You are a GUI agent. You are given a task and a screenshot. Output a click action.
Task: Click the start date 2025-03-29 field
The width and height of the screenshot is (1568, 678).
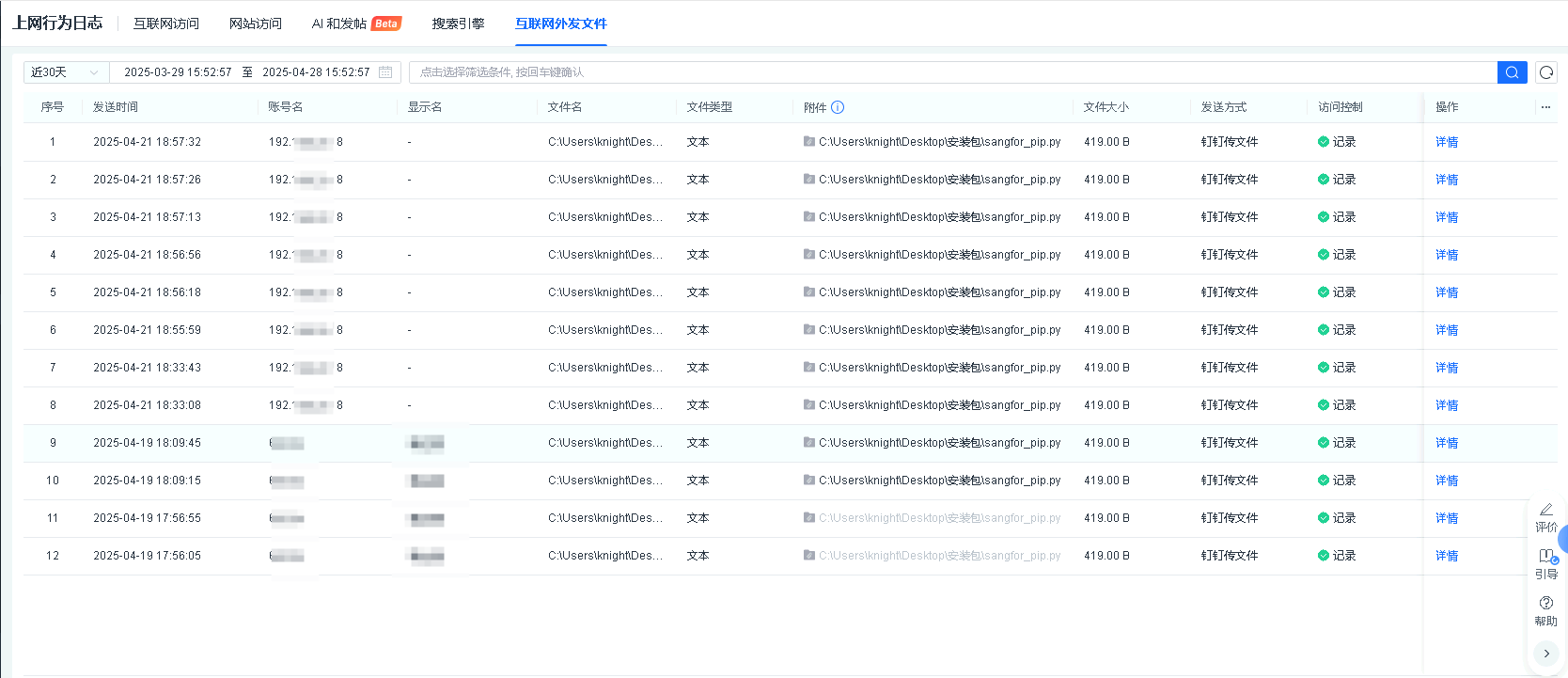178,72
